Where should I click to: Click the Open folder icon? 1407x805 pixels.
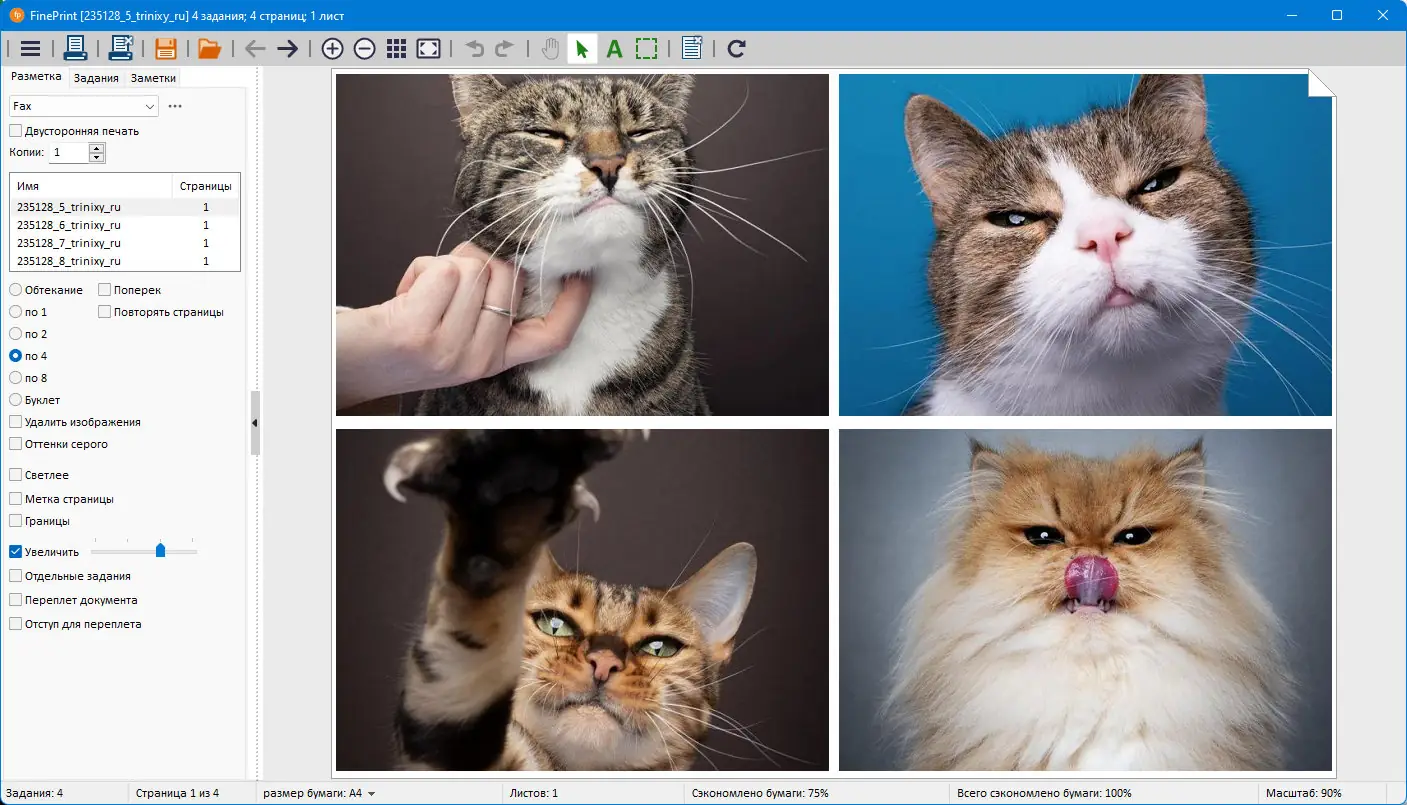(x=209, y=48)
